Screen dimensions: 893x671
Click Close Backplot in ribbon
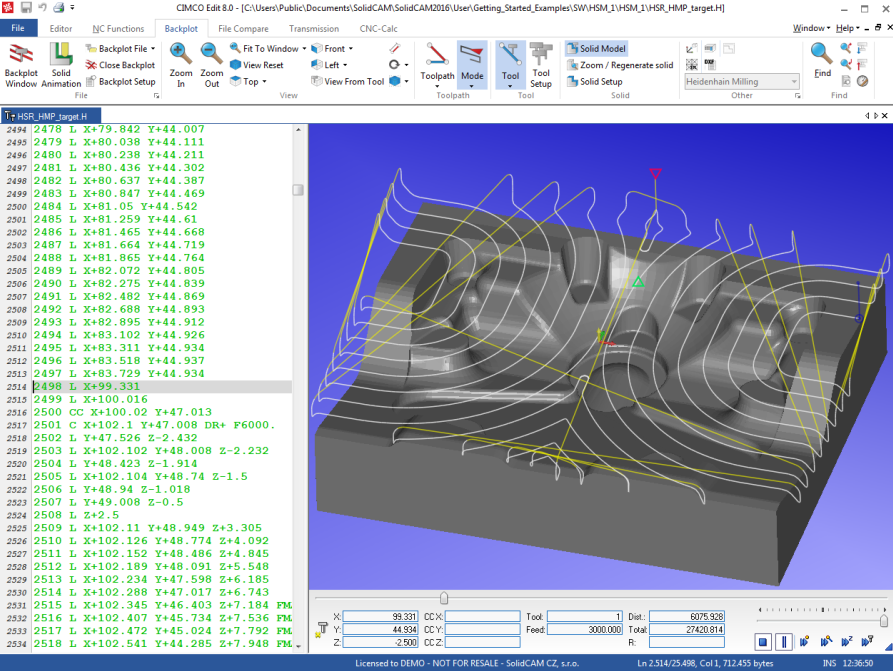pyautogui.click(x=119, y=65)
